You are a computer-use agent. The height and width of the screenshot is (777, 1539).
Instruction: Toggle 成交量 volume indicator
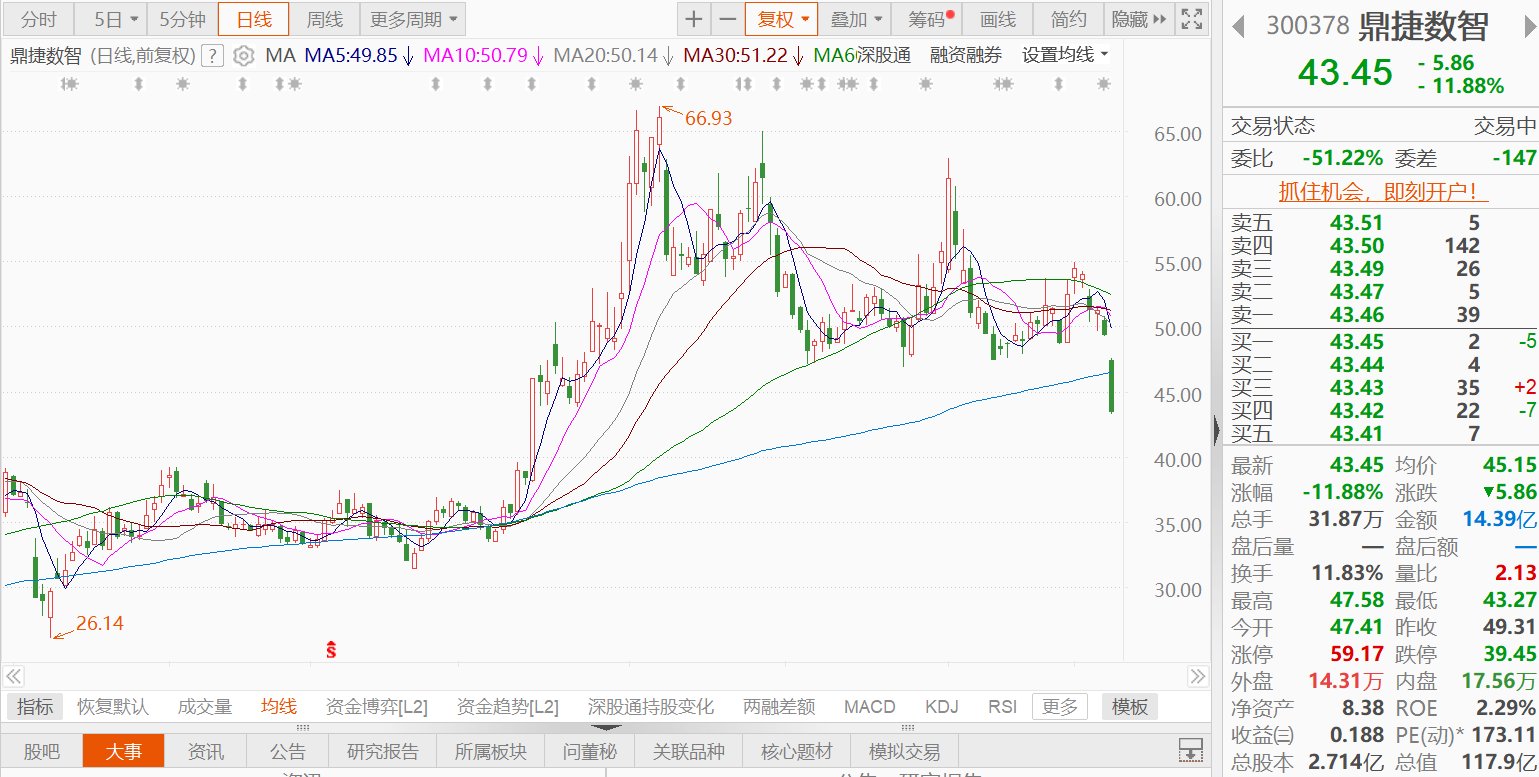205,707
